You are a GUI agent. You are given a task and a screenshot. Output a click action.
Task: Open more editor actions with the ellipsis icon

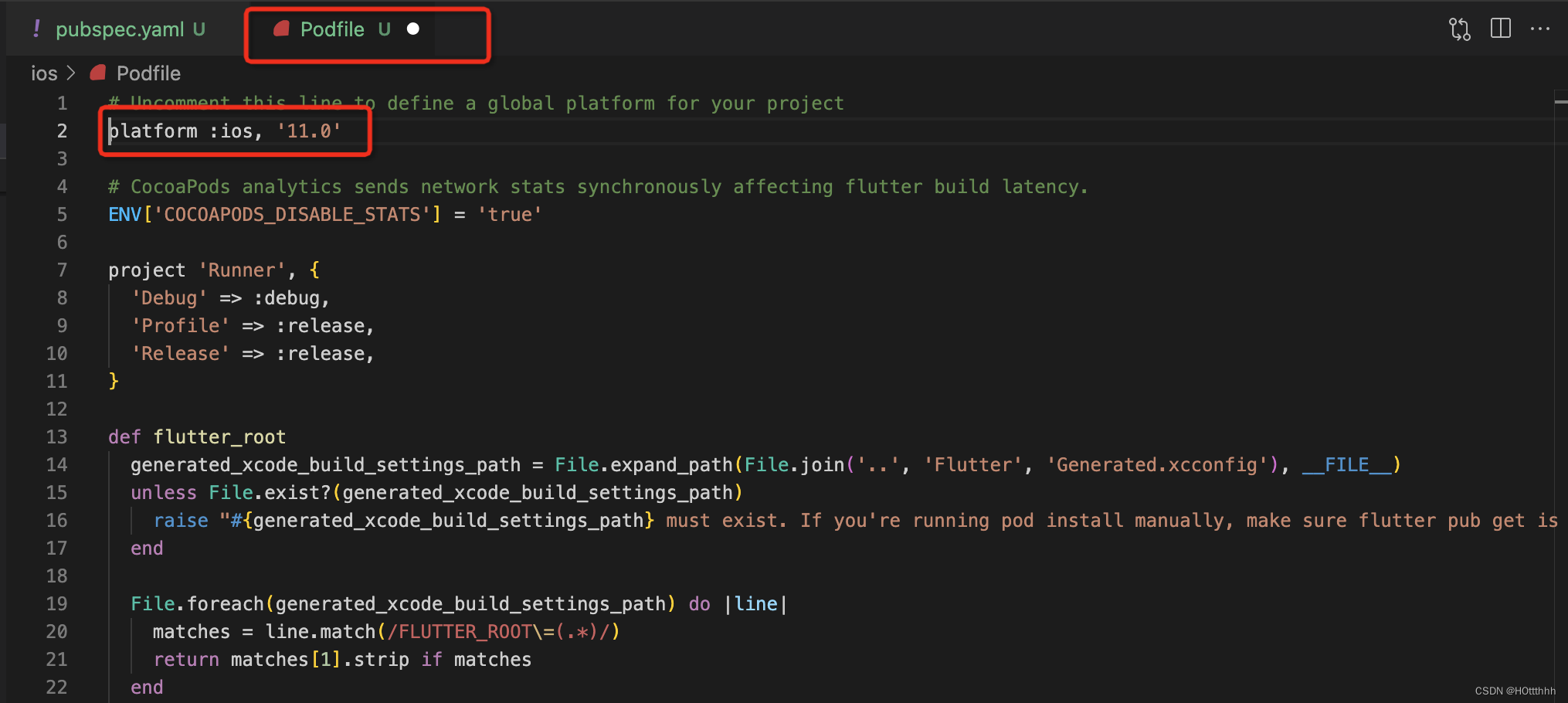coord(1540,29)
